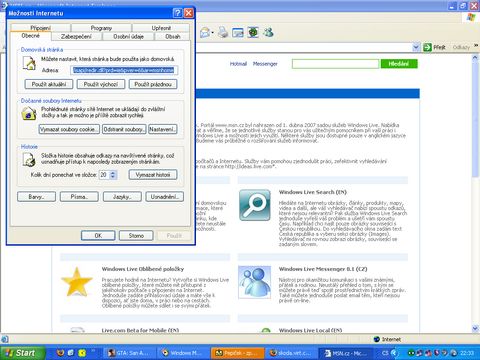
Task: Click the yellow quick launch icon
Action: (x=82, y=353)
